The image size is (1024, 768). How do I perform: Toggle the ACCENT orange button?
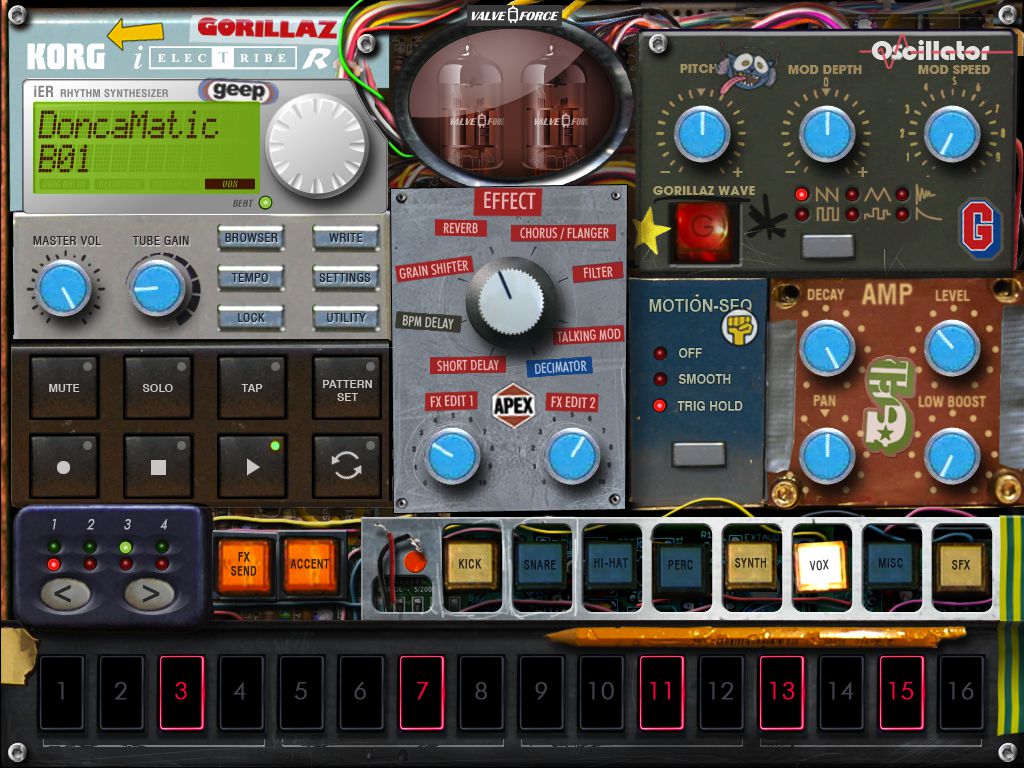[x=310, y=565]
